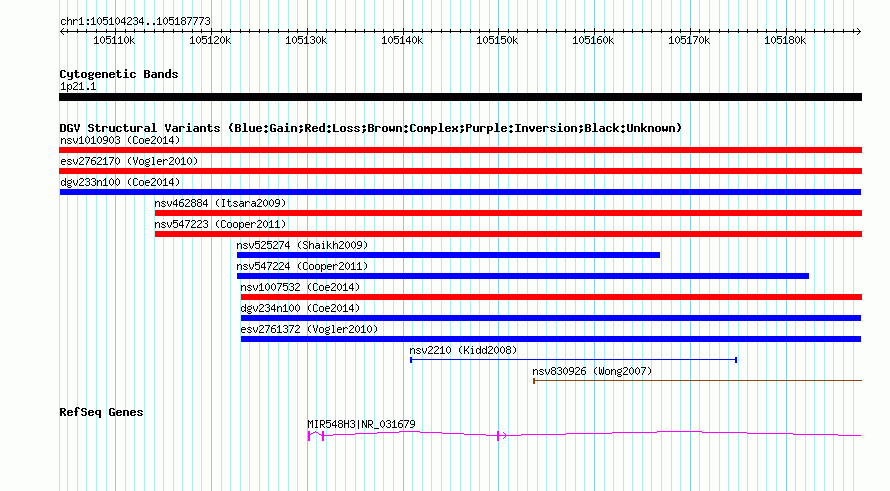Select the thin nsv2210 (Kidd2008) blue line
Image resolution: width=890 pixels, height=491 pixels.
573,360
